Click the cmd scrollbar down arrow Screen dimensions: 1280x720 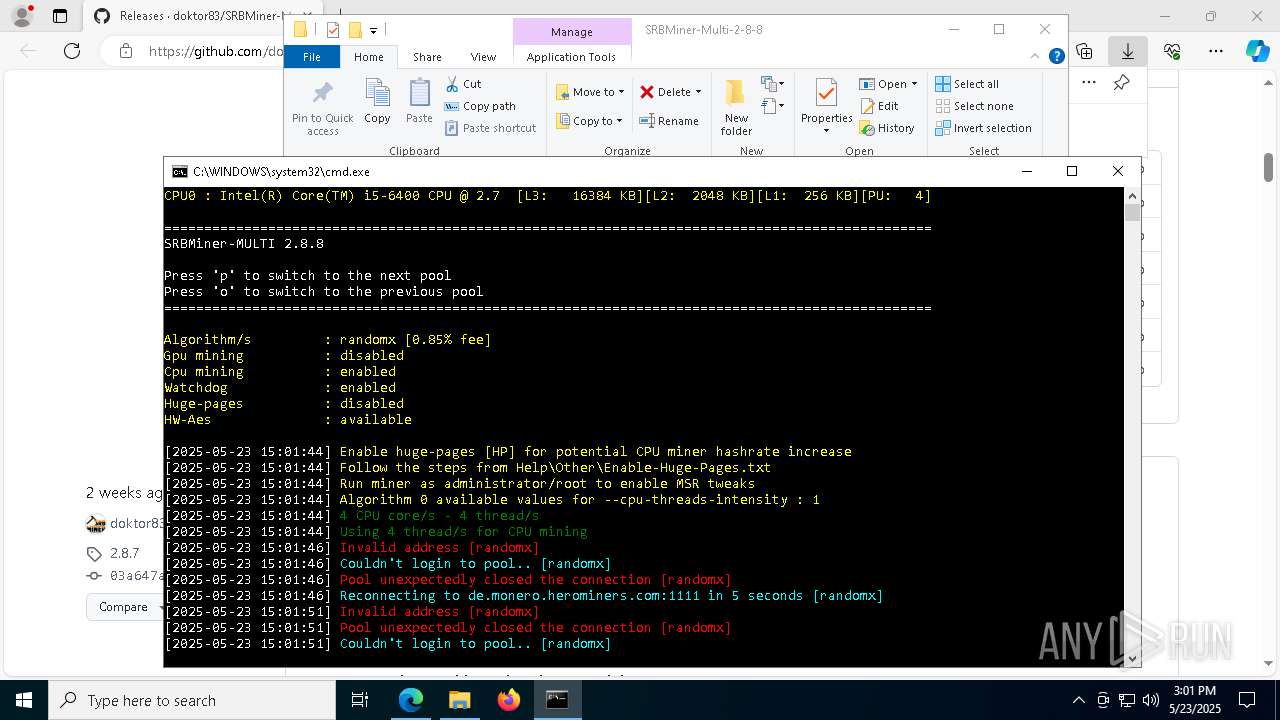(1133, 659)
